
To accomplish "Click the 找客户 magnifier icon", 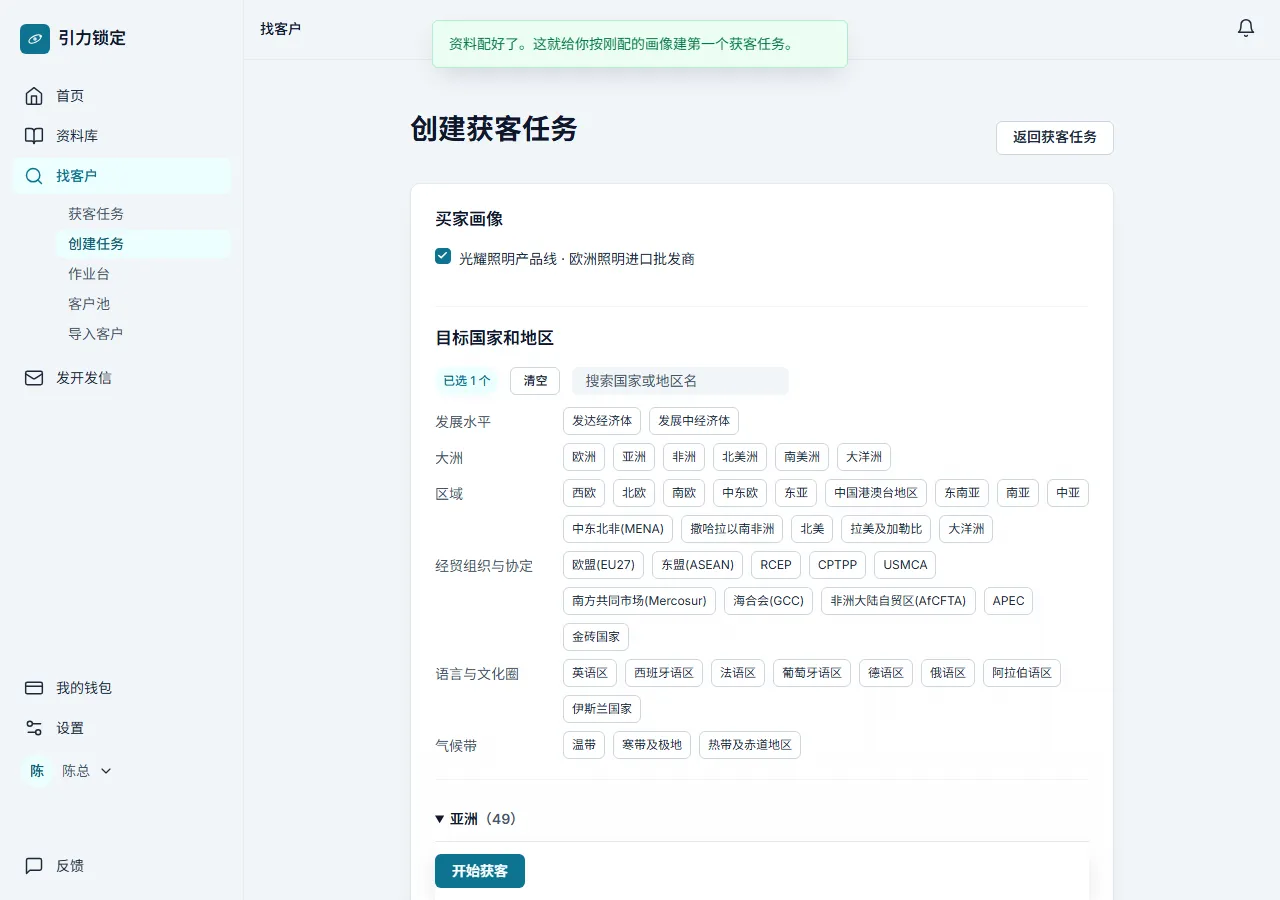I will pos(34,176).
